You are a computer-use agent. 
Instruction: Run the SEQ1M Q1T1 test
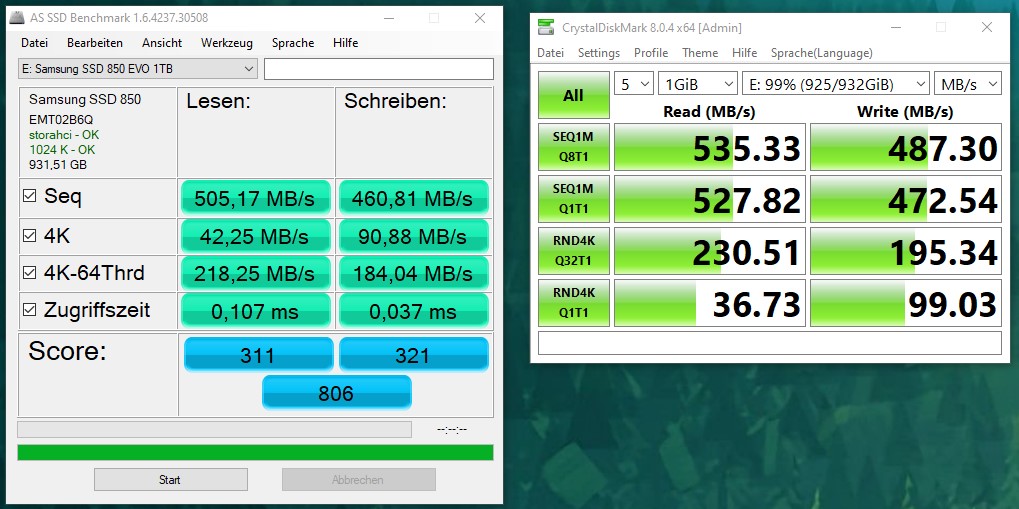coord(574,199)
